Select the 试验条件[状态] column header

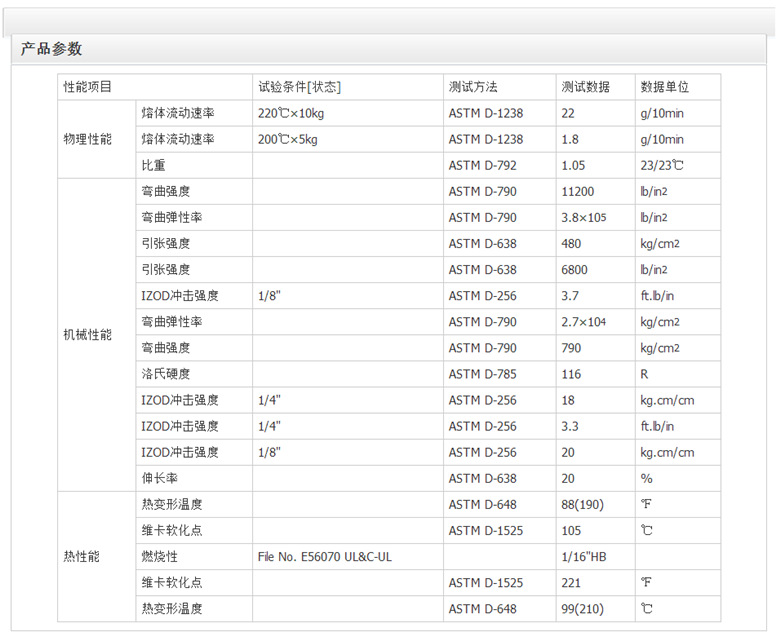(x=348, y=87)
